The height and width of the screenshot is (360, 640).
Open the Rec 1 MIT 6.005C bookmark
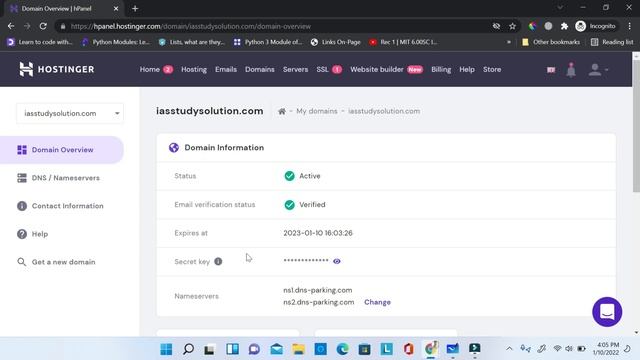[x=403, y=42]
